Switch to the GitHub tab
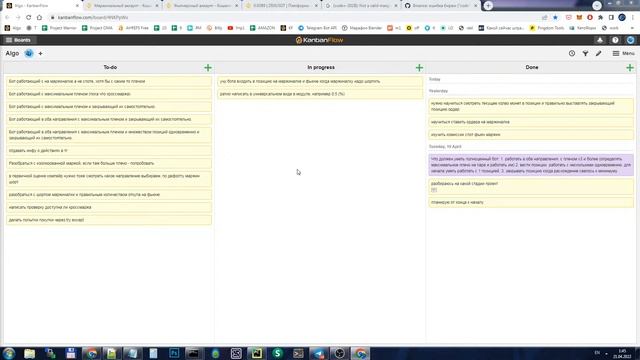 [x=440, y=6]
